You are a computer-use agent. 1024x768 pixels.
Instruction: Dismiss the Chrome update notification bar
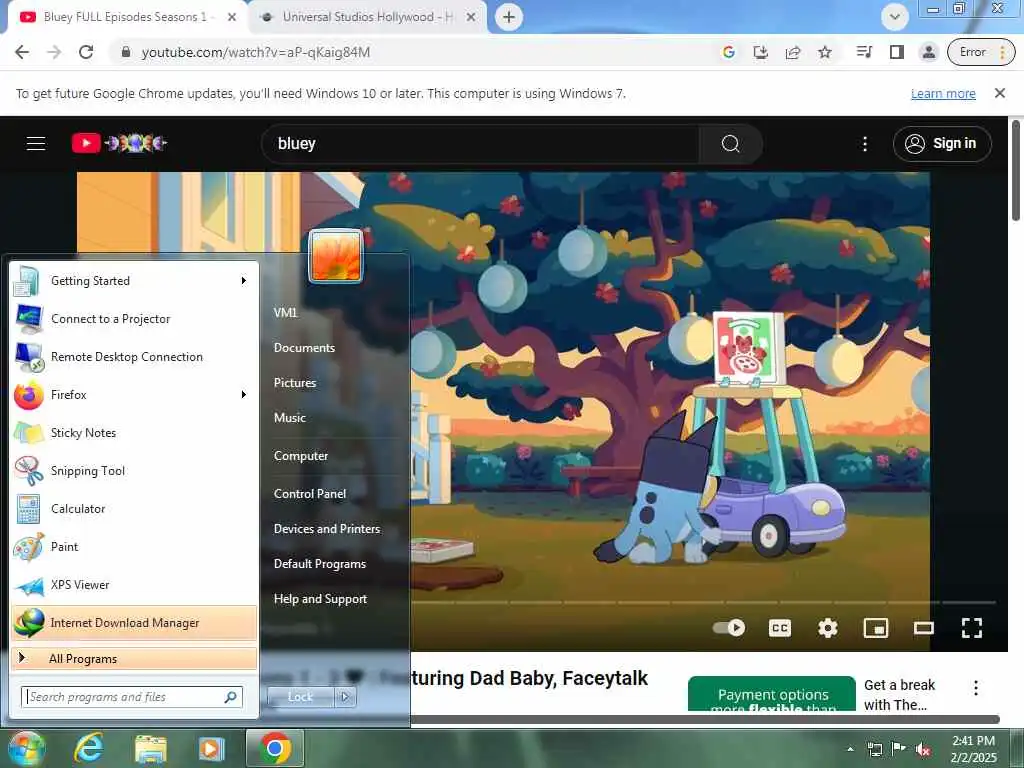tap(999, 93)
